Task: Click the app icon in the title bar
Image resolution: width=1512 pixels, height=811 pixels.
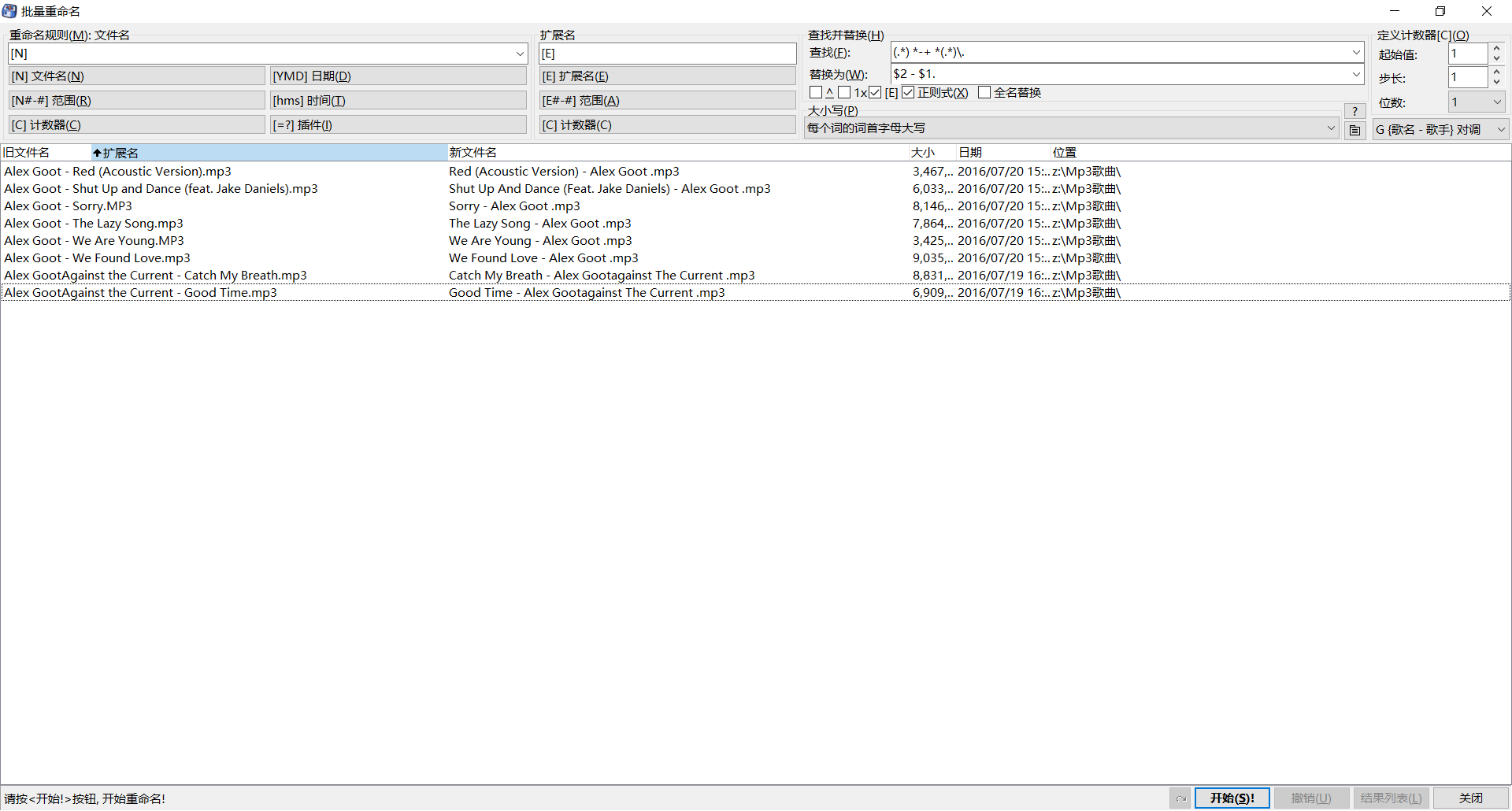Action: coord(9,11)
